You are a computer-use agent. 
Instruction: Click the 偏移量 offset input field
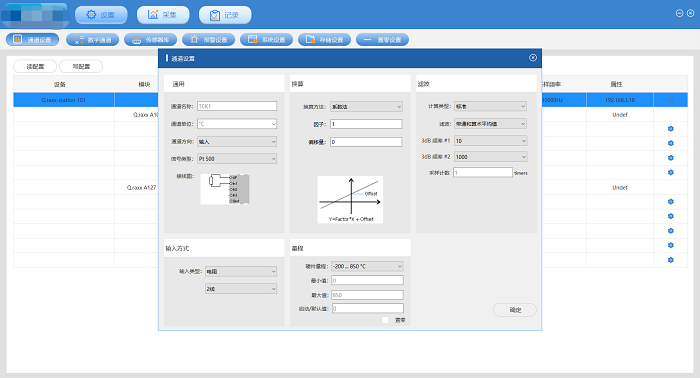click(x=366, y=142)
